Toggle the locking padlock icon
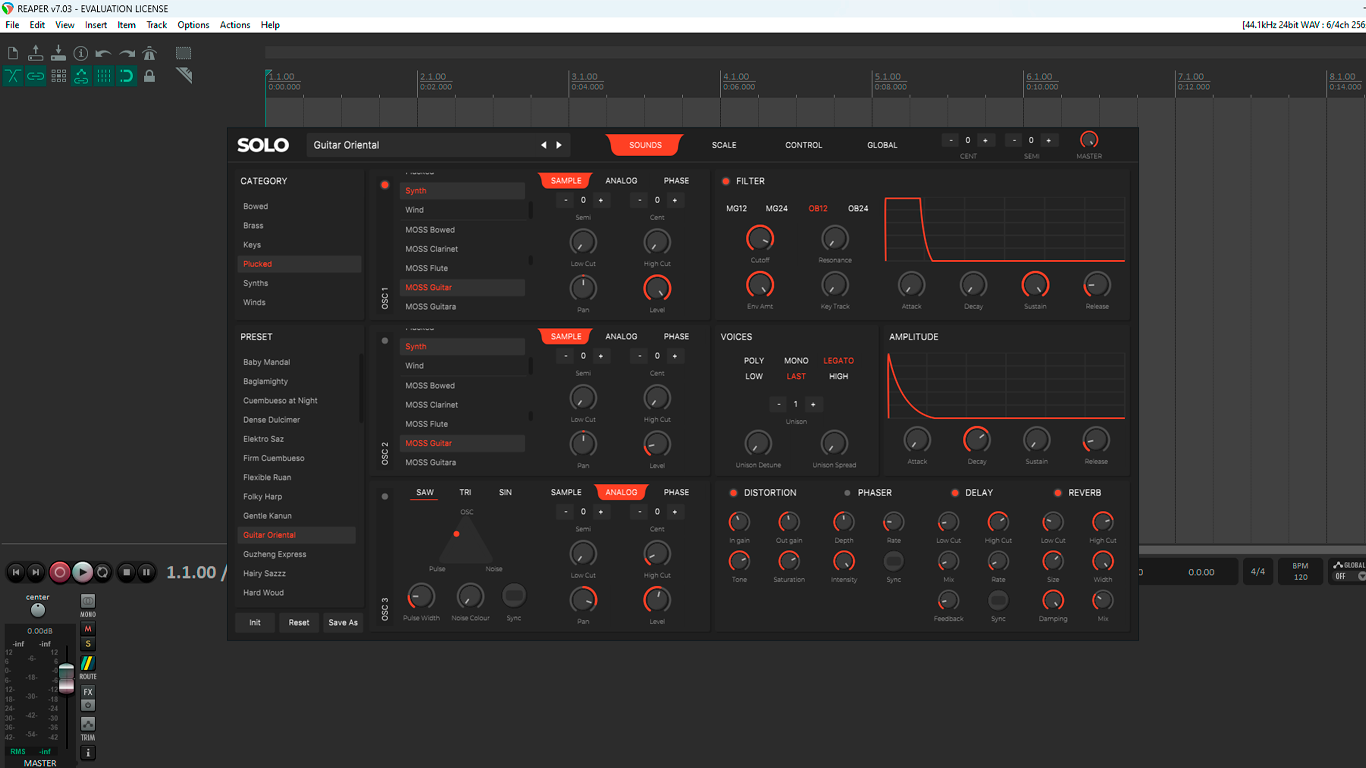Viewport: 1366px width, 768px height. click(x=150, y=76)
